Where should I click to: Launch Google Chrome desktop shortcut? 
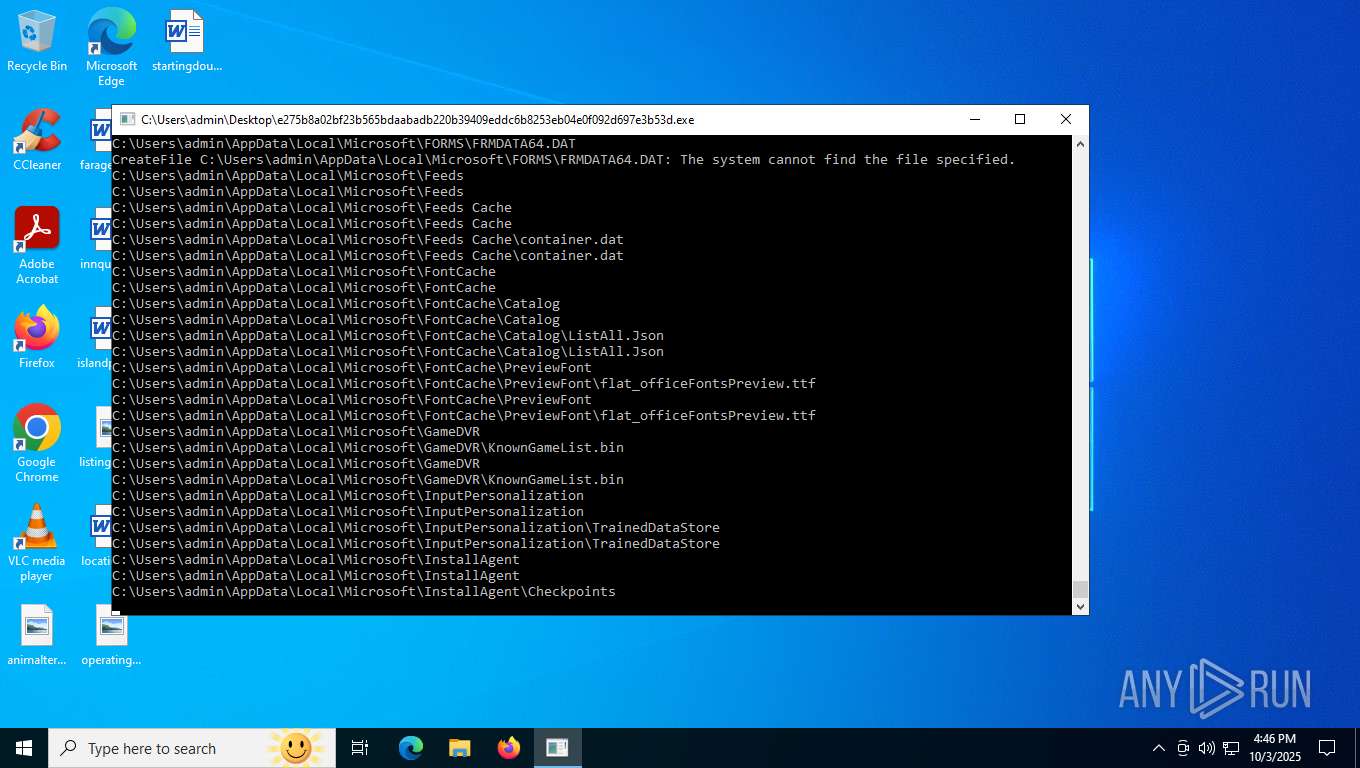37,444
